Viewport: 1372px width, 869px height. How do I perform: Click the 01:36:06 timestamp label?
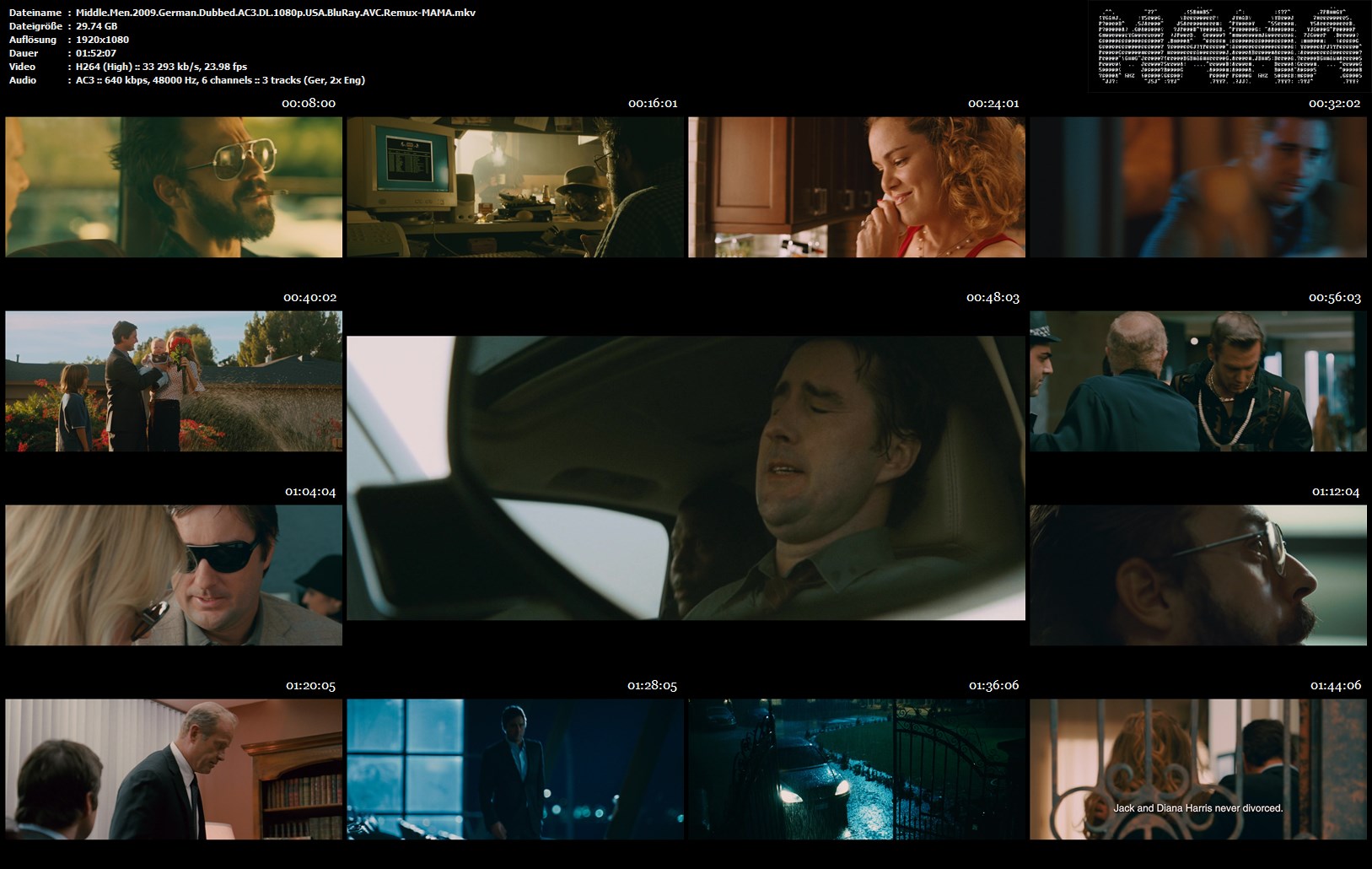click(x=994, y=686)
